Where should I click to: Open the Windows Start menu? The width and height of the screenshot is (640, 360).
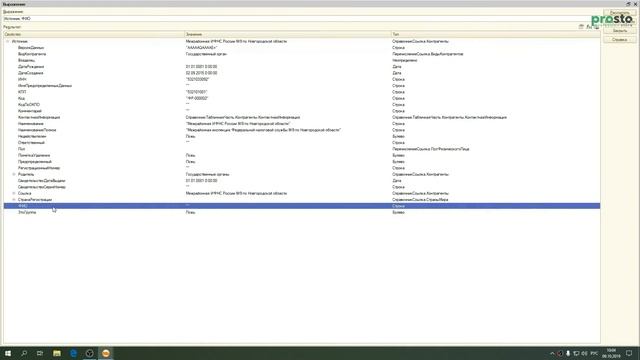pyautogui.click(x=8, y=353)
